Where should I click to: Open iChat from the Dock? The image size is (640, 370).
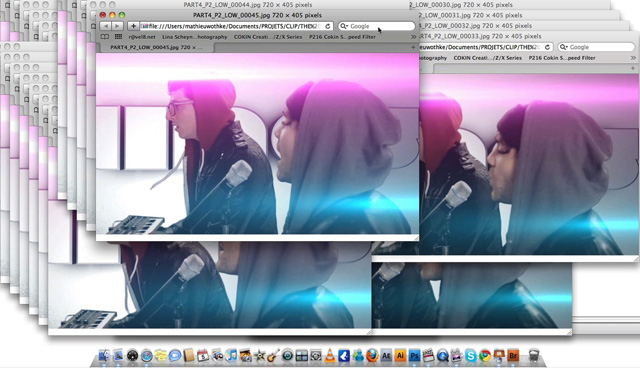click(175, 356)
